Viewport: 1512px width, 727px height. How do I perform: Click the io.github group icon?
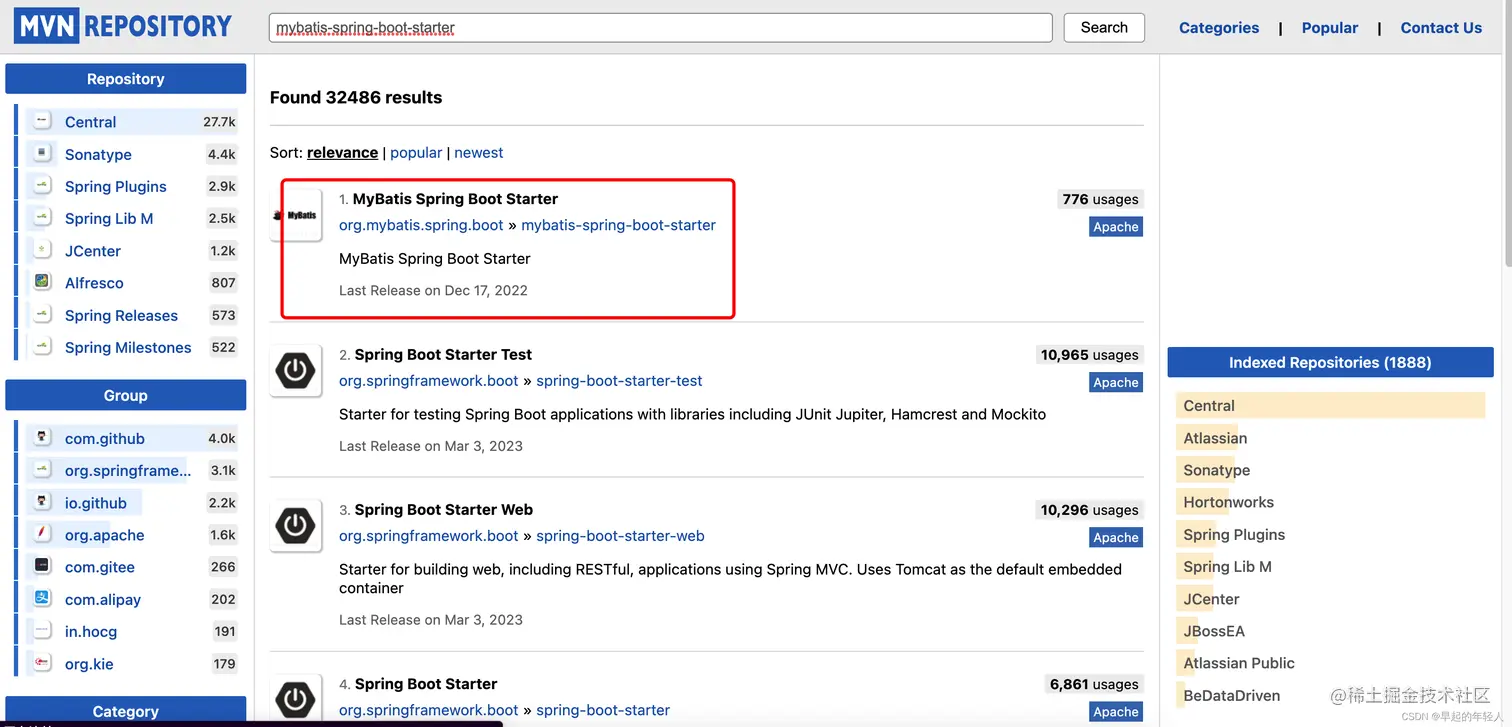(42, 501)
